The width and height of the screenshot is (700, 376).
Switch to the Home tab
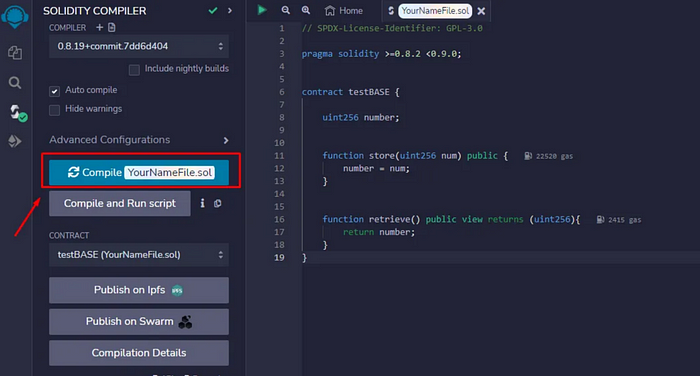point(344,10)
